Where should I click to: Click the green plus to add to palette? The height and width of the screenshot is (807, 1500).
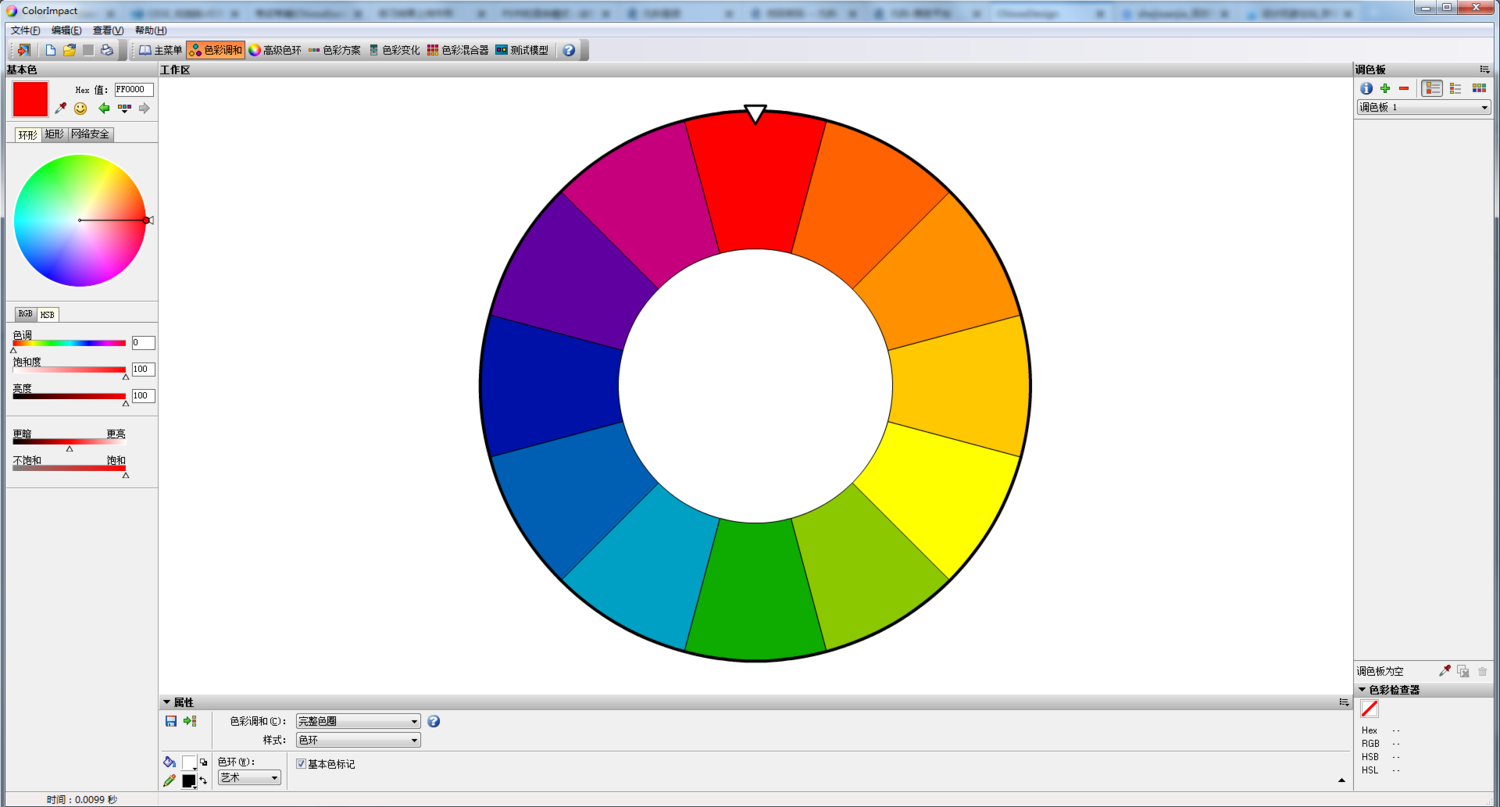[x=1385, y=88]
